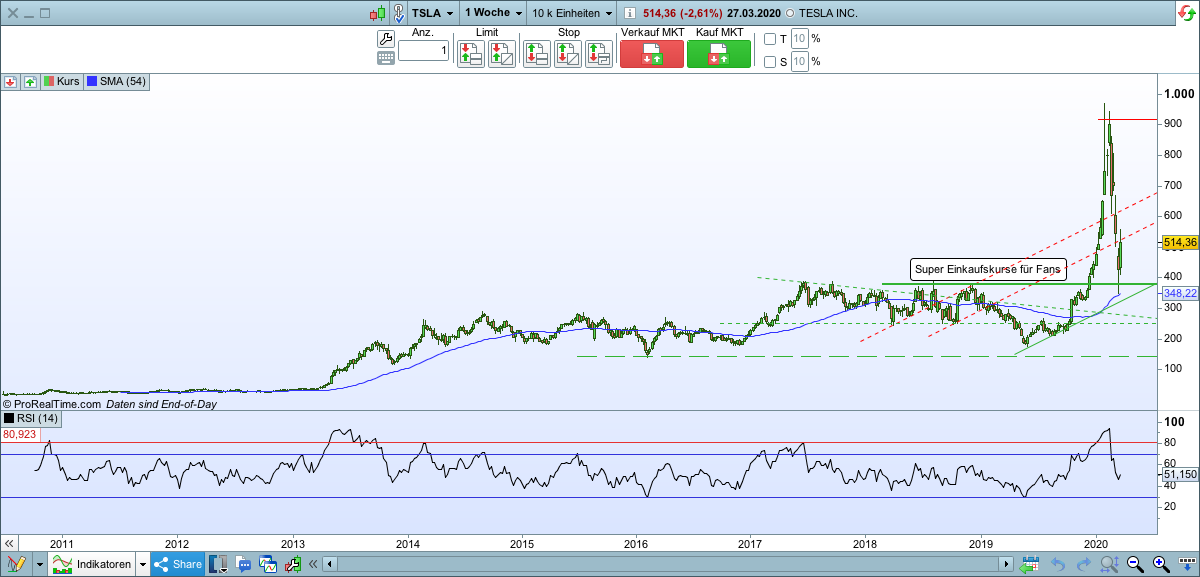
Task: Click the green up-arrow panel icon
Action: 30,81
